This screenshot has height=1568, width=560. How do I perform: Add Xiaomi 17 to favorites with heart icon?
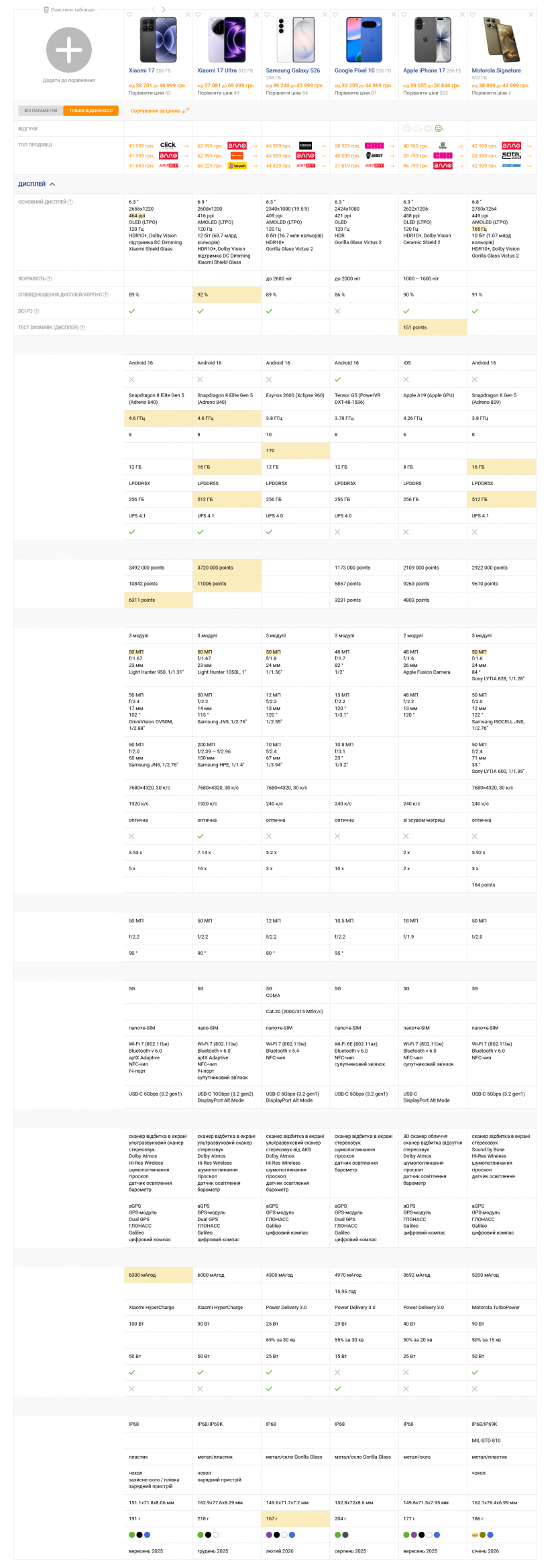[x=129, y=14]
